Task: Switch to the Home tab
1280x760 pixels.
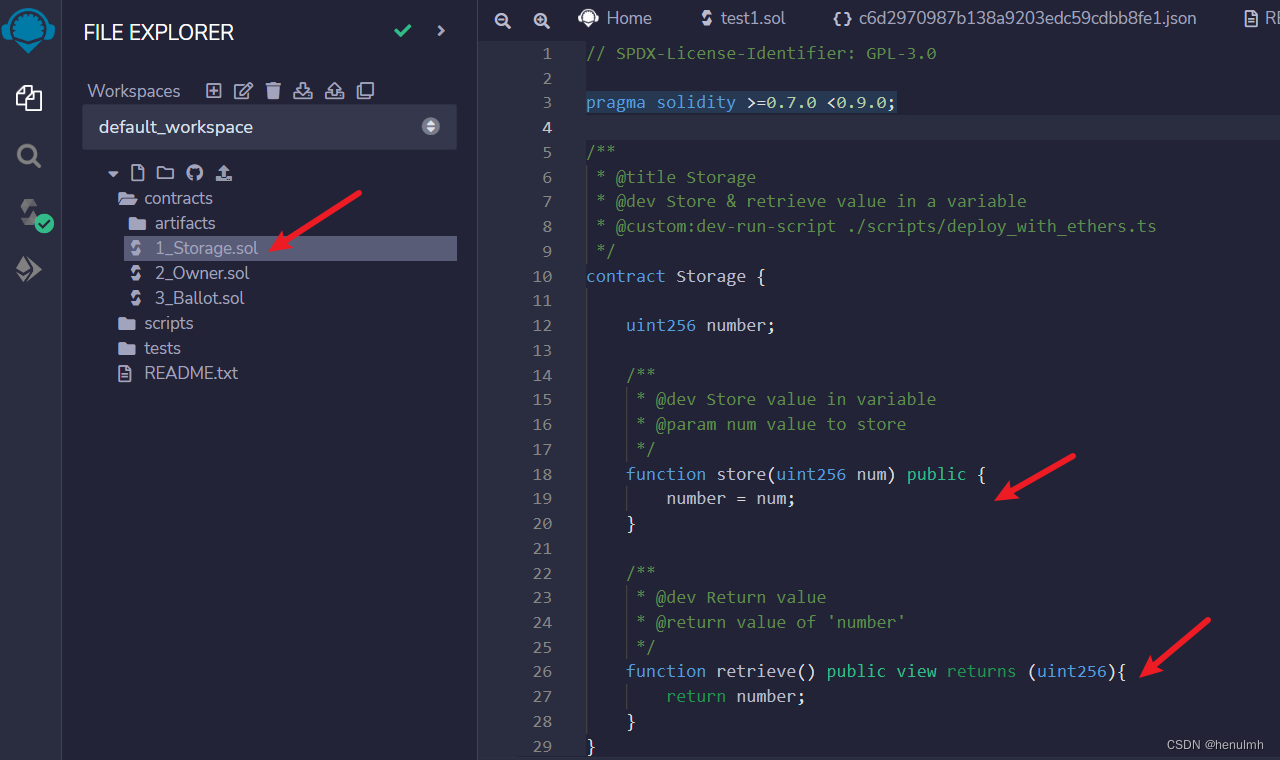Action: coord(616,18)
